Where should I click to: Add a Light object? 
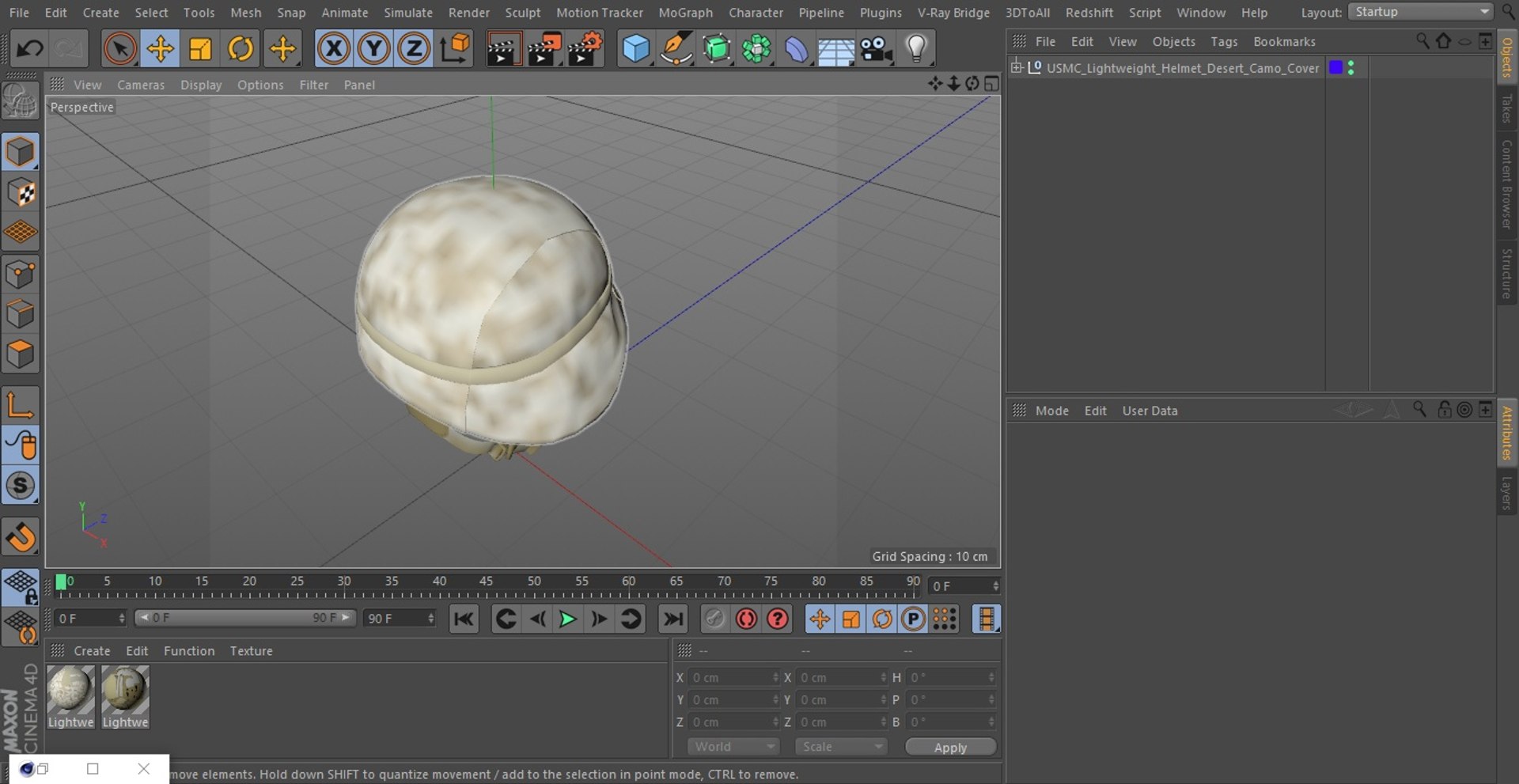[916, 49]
